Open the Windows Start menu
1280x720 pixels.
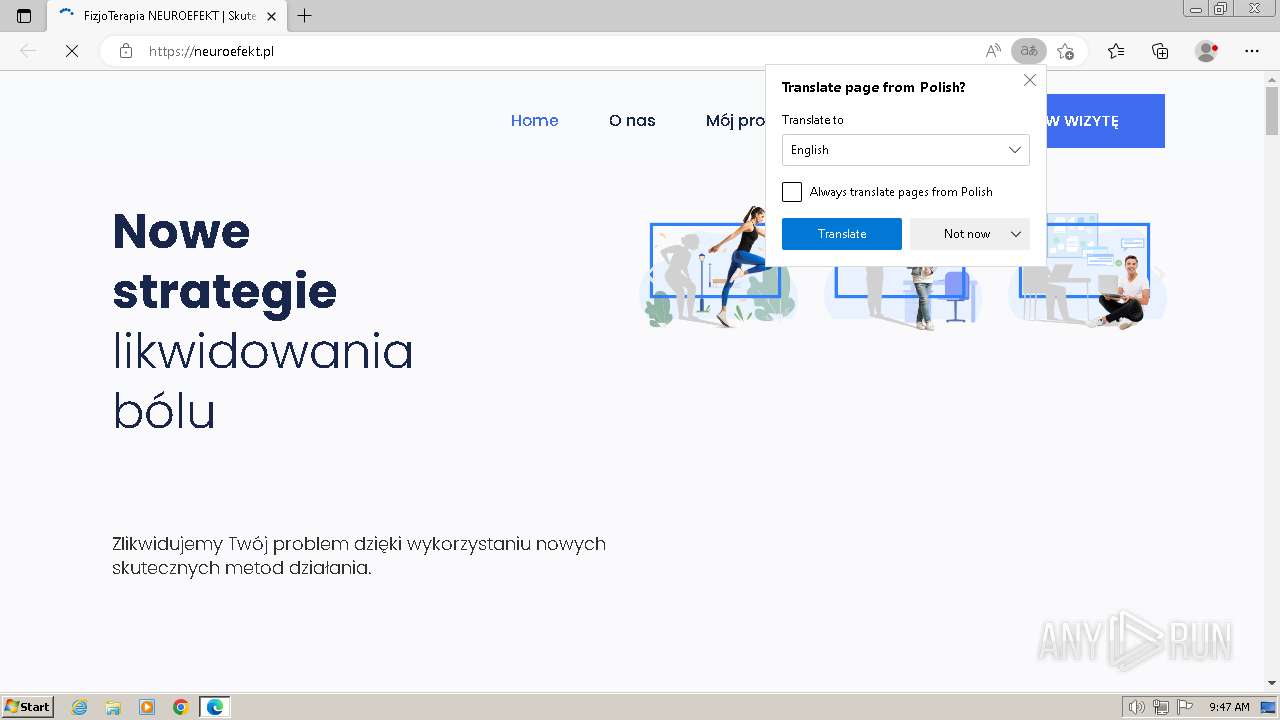(28, 707)
